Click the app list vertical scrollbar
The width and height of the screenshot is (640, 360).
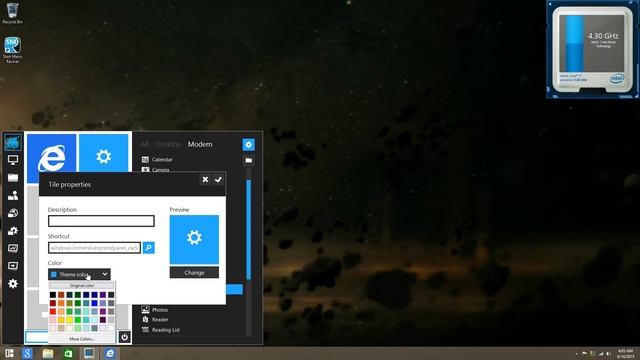pos(249,229)
